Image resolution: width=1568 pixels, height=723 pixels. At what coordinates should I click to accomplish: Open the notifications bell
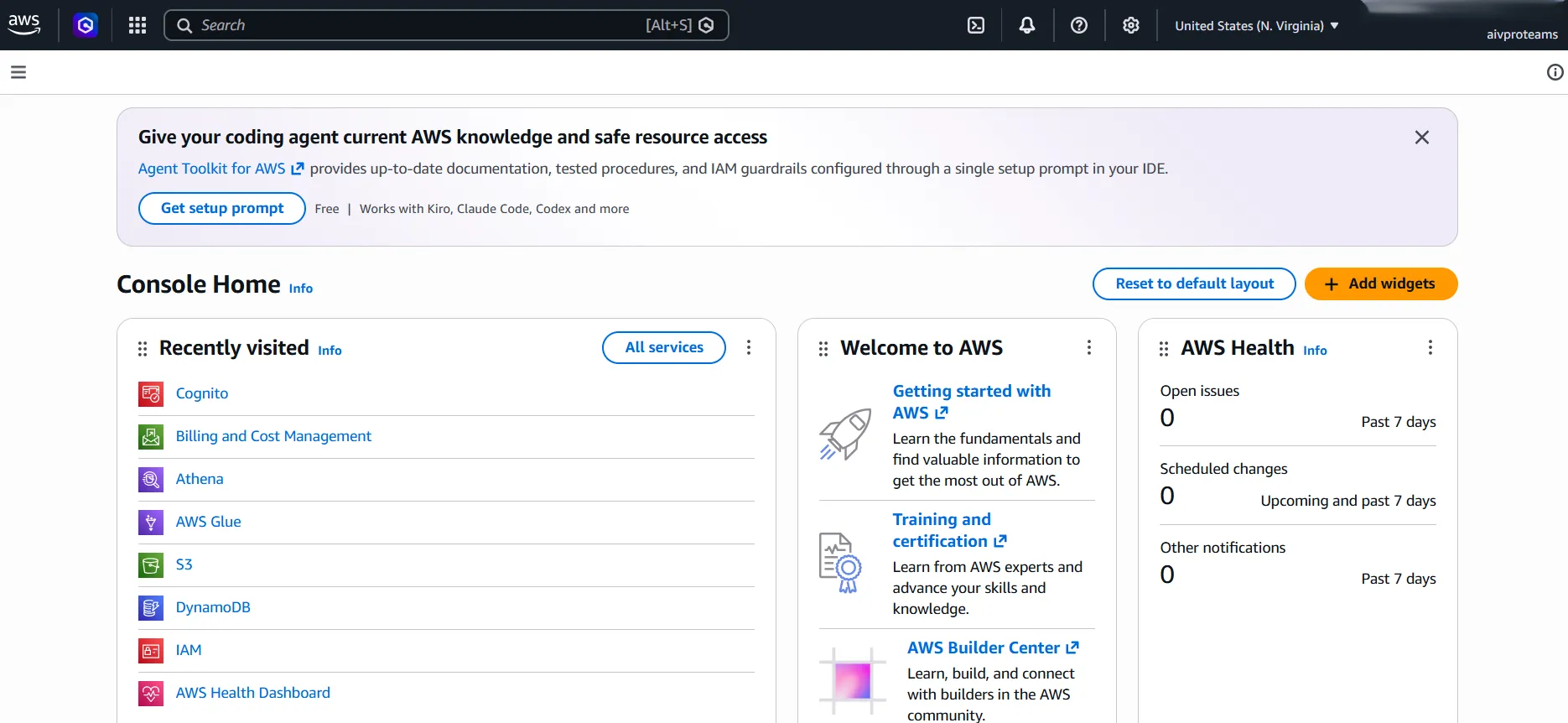[1027, 25]
